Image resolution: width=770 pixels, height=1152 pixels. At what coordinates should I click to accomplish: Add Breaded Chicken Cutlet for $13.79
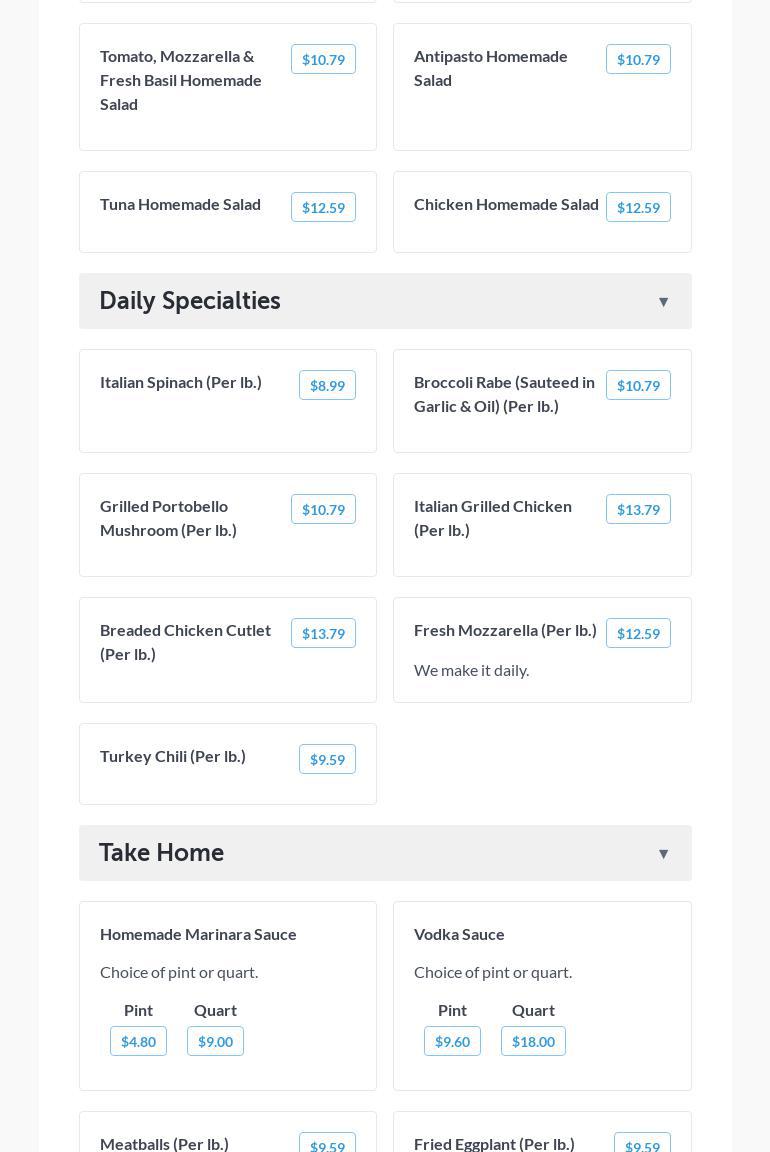click(x=323, y=634)
